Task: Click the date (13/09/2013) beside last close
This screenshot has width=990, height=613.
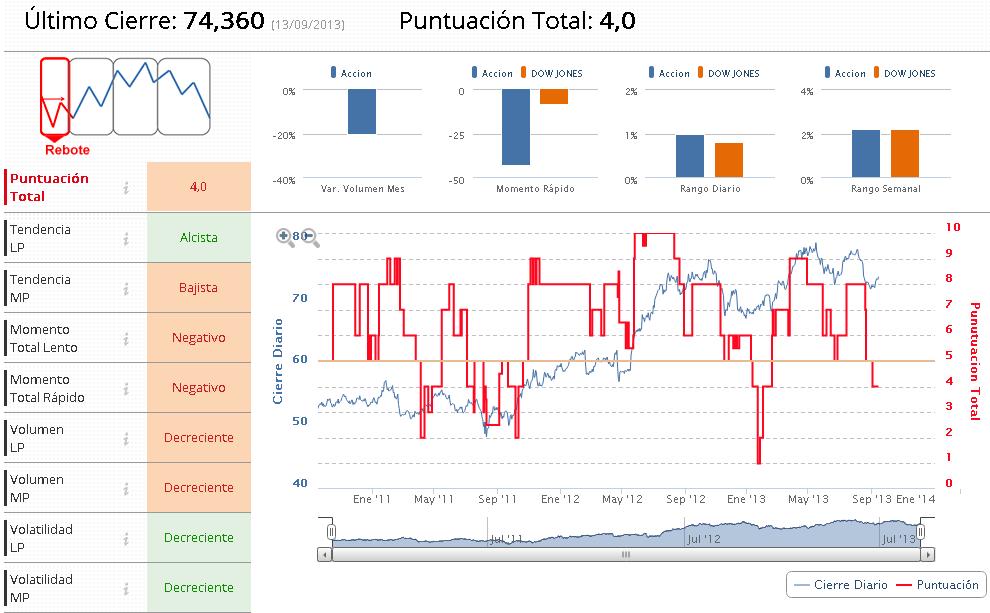Action: click(308, 25)
